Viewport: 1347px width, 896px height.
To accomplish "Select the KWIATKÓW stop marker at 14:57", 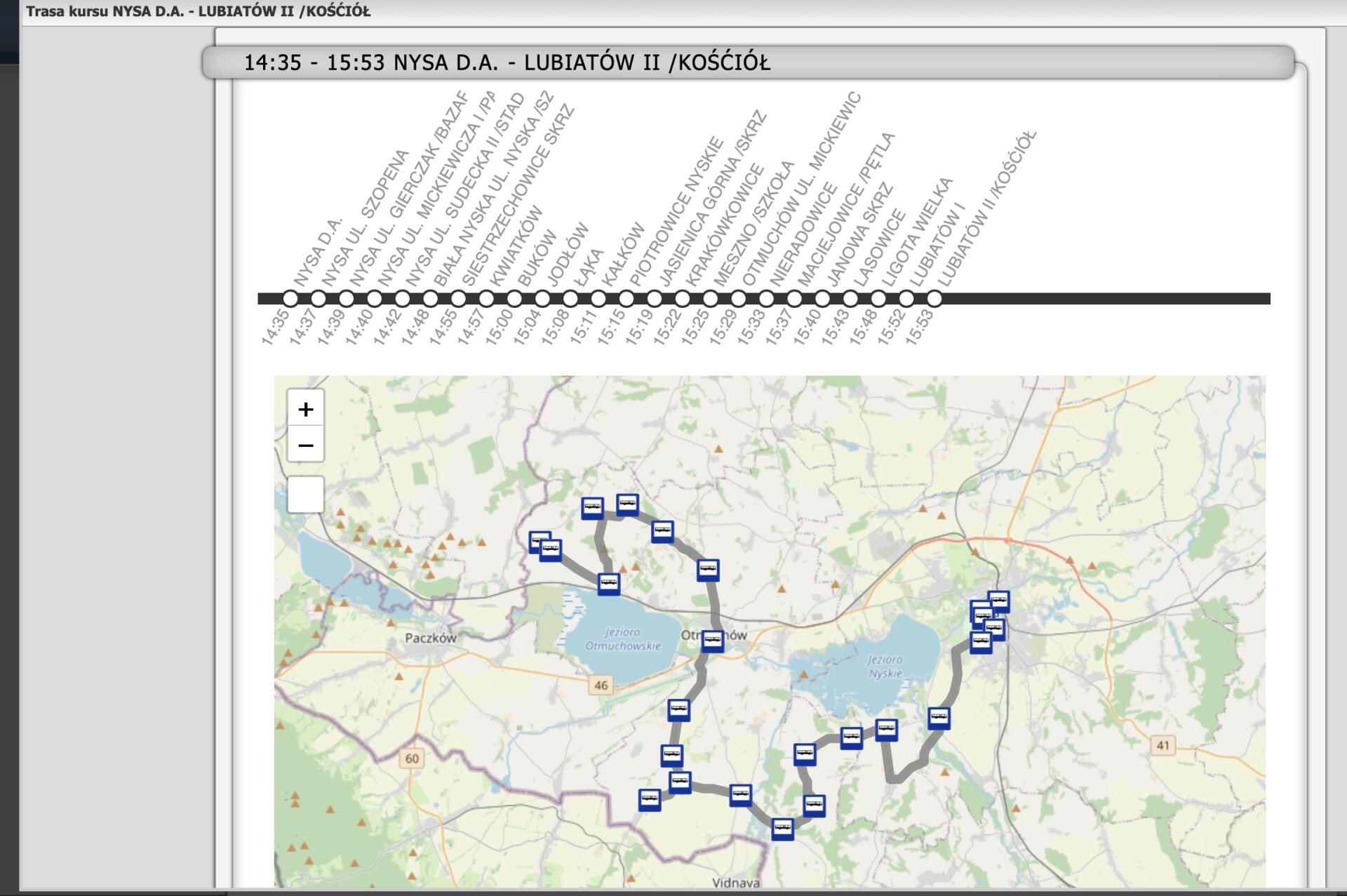I will click(x=486, y=299).
